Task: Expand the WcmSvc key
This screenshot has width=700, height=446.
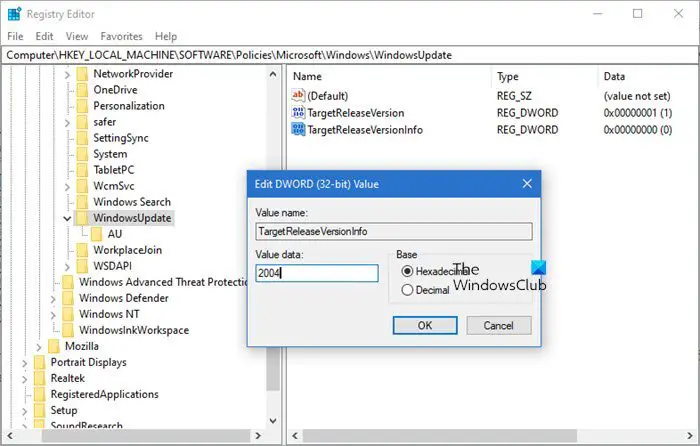Action: [x=67, y=187]
